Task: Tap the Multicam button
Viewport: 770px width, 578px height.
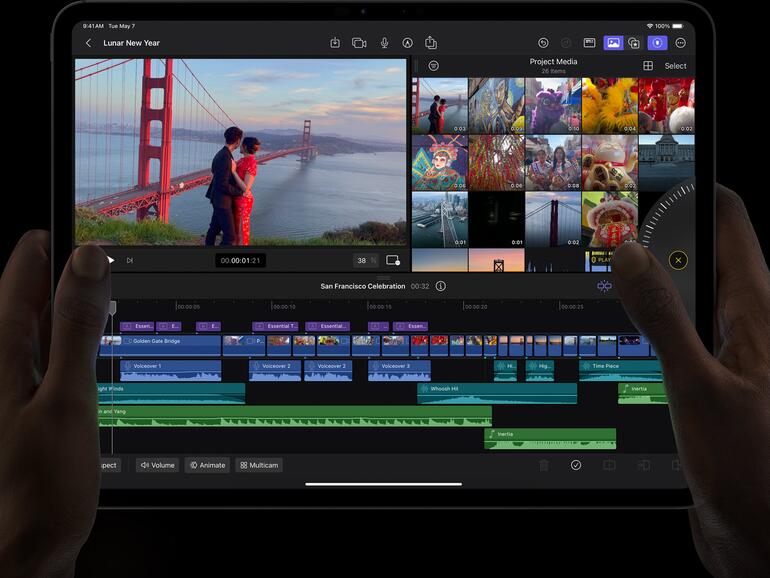Action: point(259,465)
